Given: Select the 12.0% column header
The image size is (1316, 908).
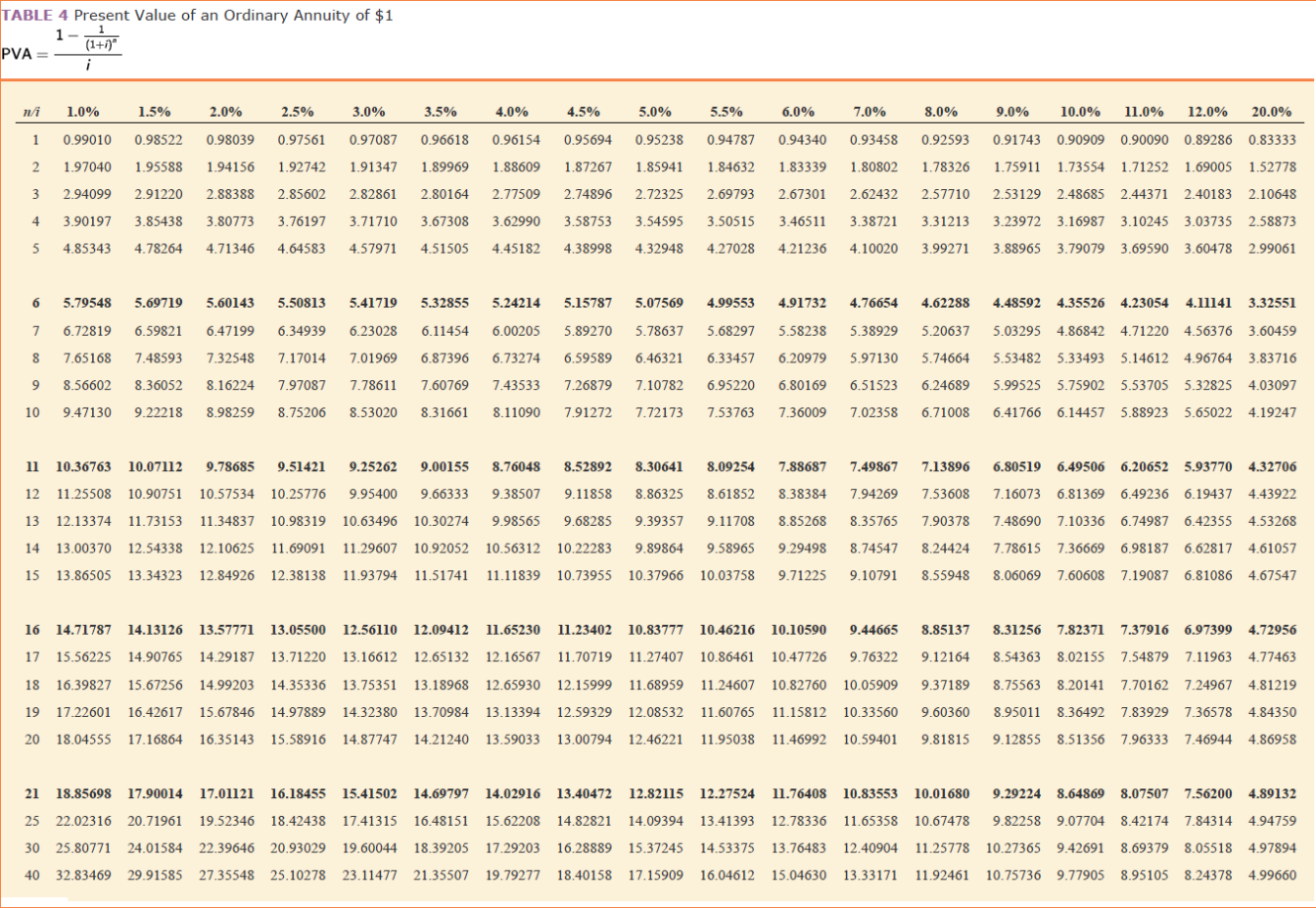Looking at the screenshot, I should pos(1209,112).
